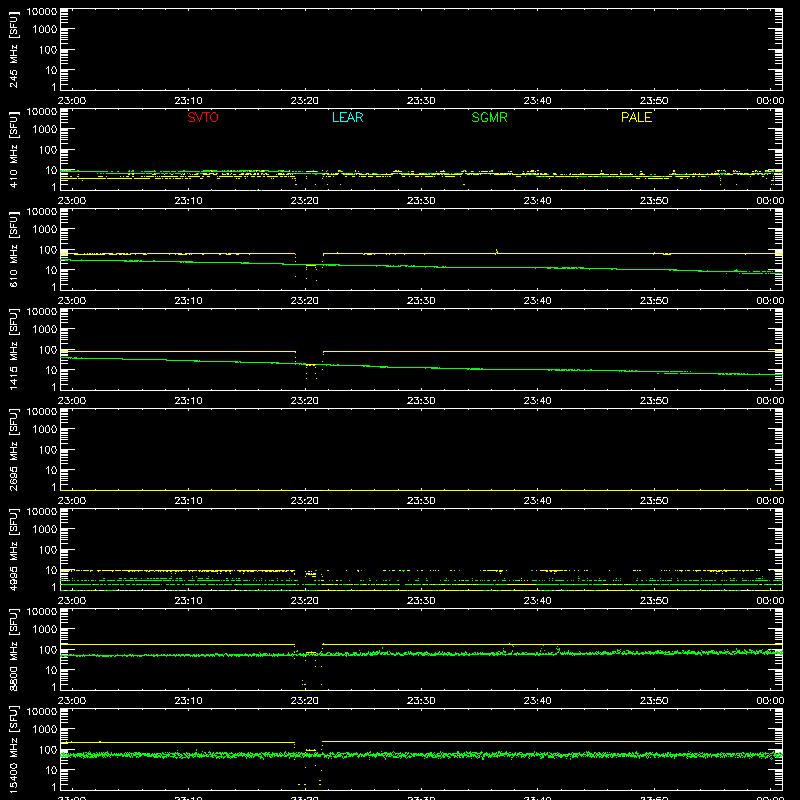Click 23:50 time label below 610 MHz panel
This screenshot has height=800, width=800.
click(x=654, y=301)
